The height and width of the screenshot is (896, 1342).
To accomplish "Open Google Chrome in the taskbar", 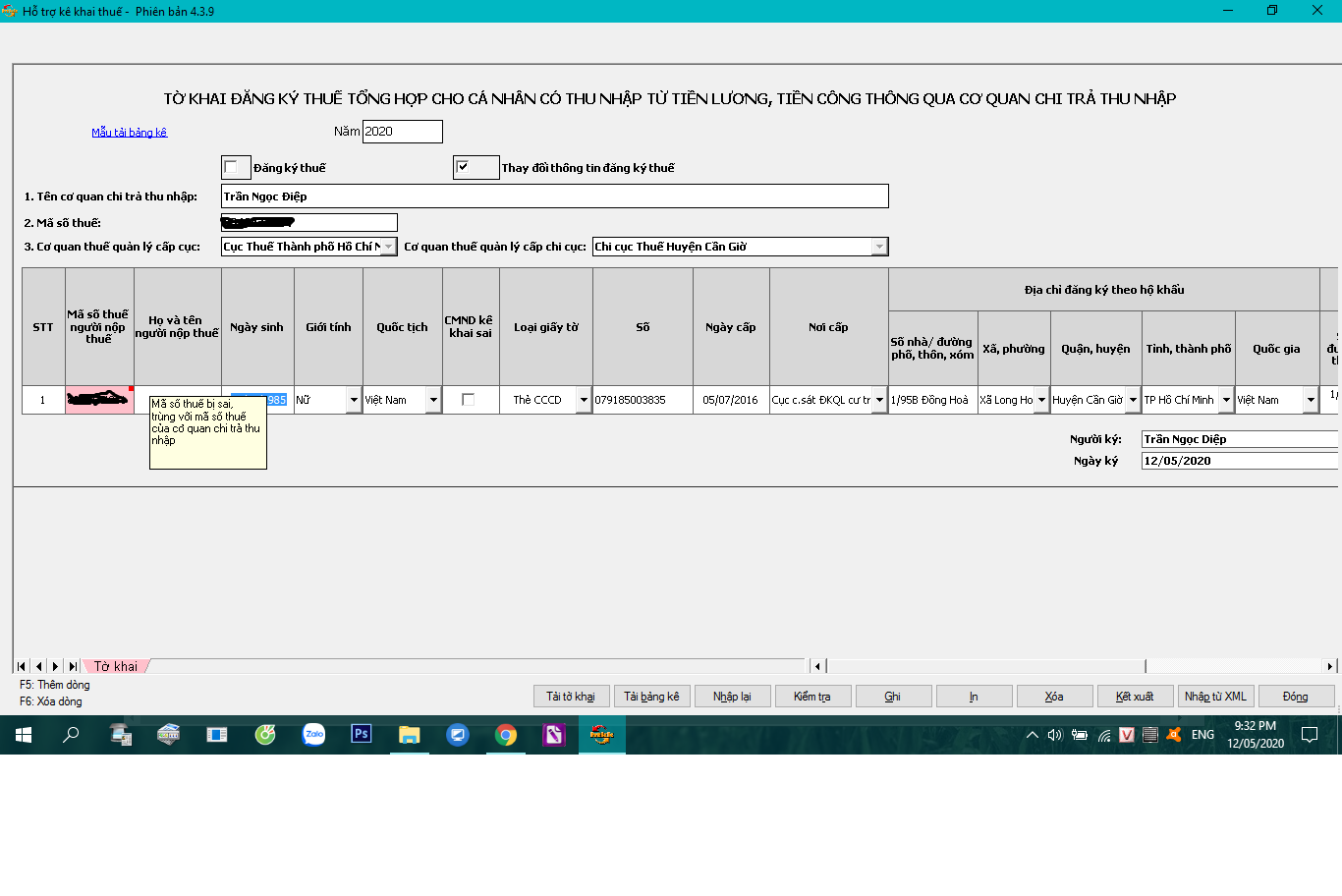I will (506, 734).
